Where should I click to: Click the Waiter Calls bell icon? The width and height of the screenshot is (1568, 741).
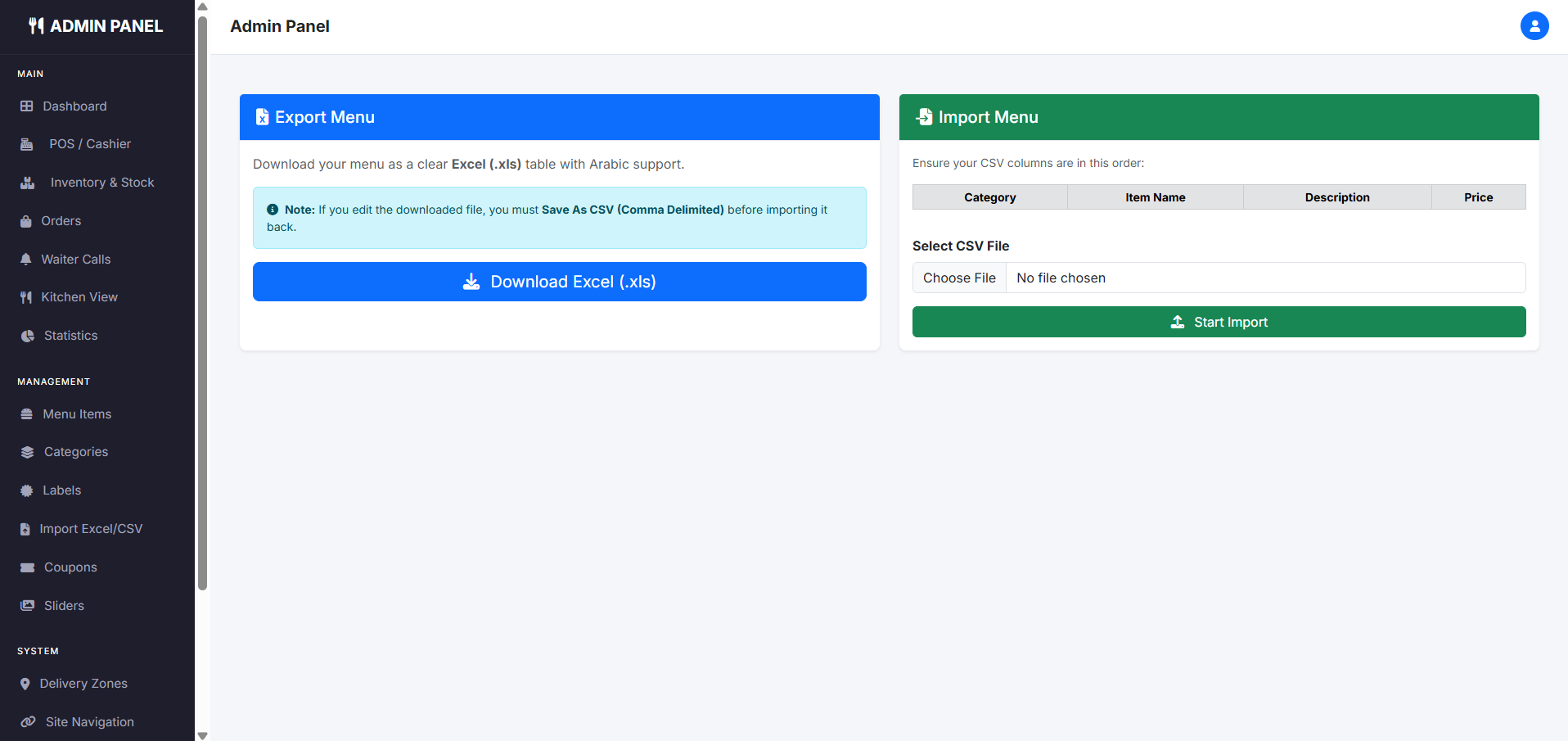click(26, 260)
